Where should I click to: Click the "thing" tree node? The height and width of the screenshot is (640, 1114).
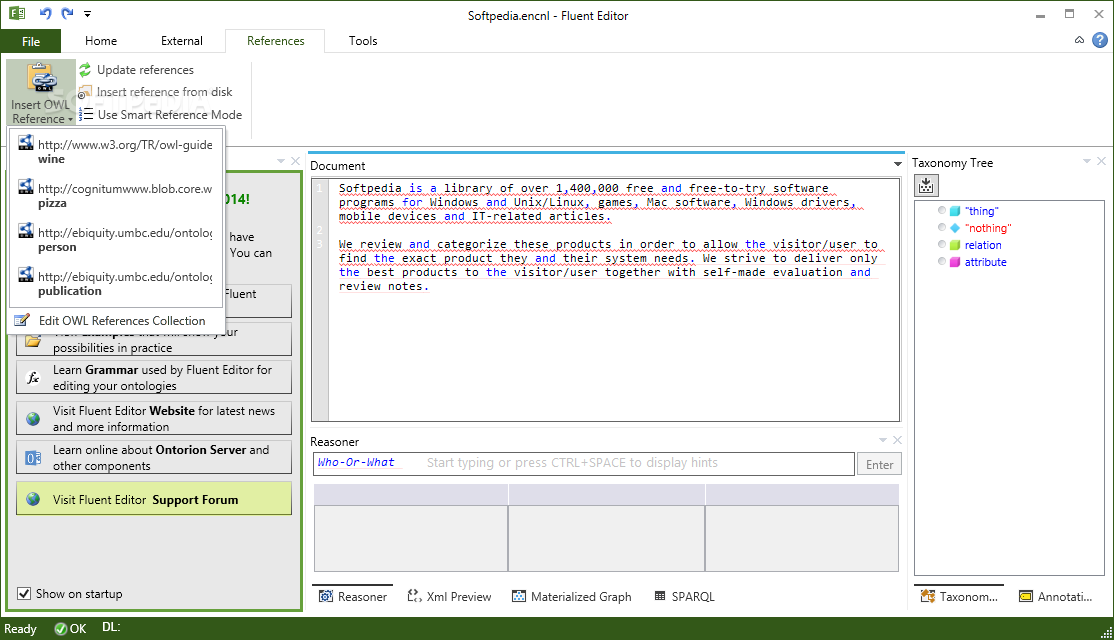[x=981, y=211]
